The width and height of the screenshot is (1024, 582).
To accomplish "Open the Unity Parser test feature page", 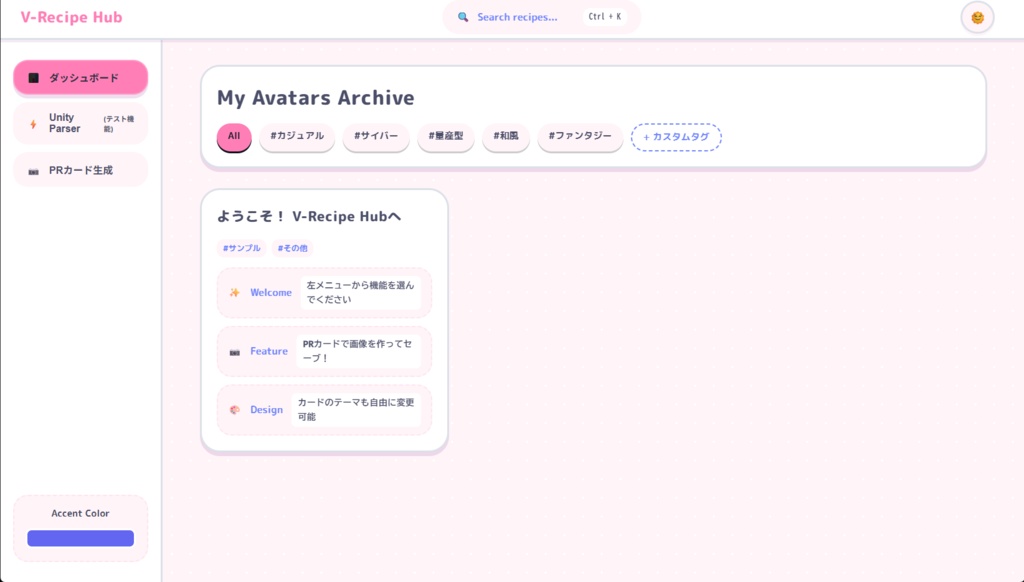I will (x=80, y=123).
